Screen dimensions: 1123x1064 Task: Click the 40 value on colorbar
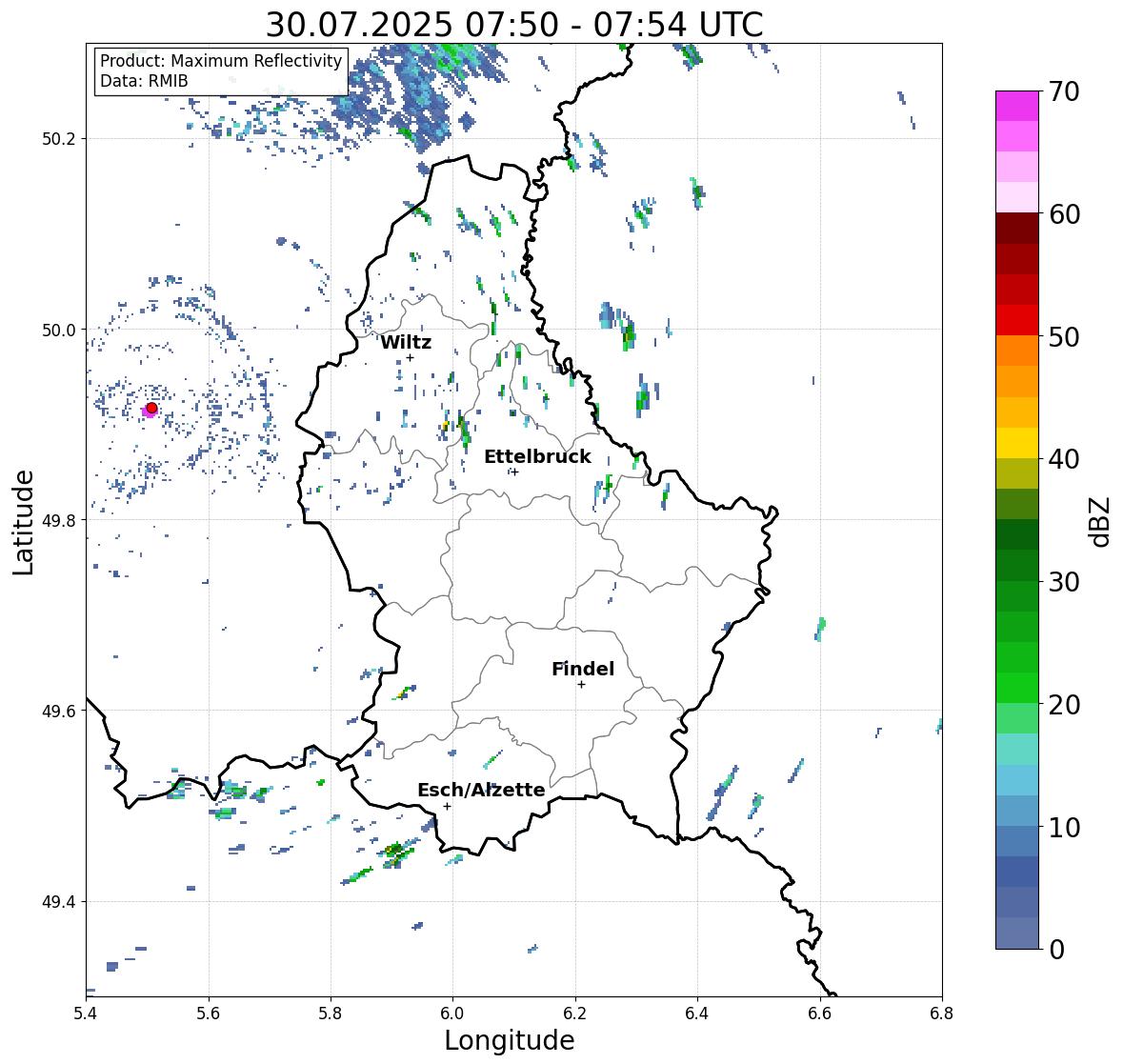point(1064,459)
